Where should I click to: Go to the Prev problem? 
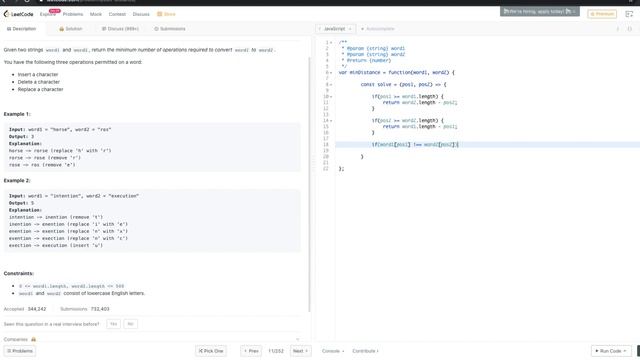click(251, 351)
